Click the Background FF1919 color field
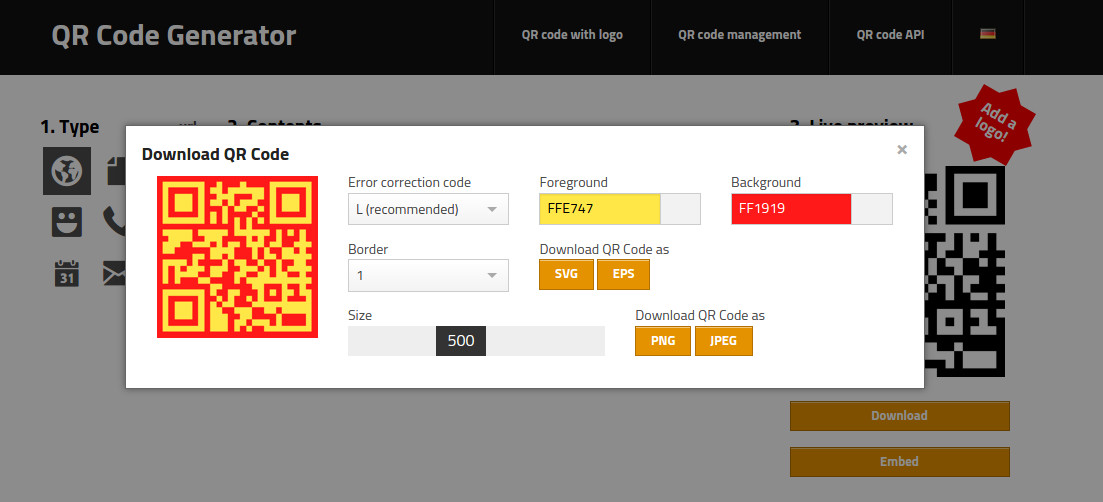This screenshot has width=1103, height=502. coord(791,209)
